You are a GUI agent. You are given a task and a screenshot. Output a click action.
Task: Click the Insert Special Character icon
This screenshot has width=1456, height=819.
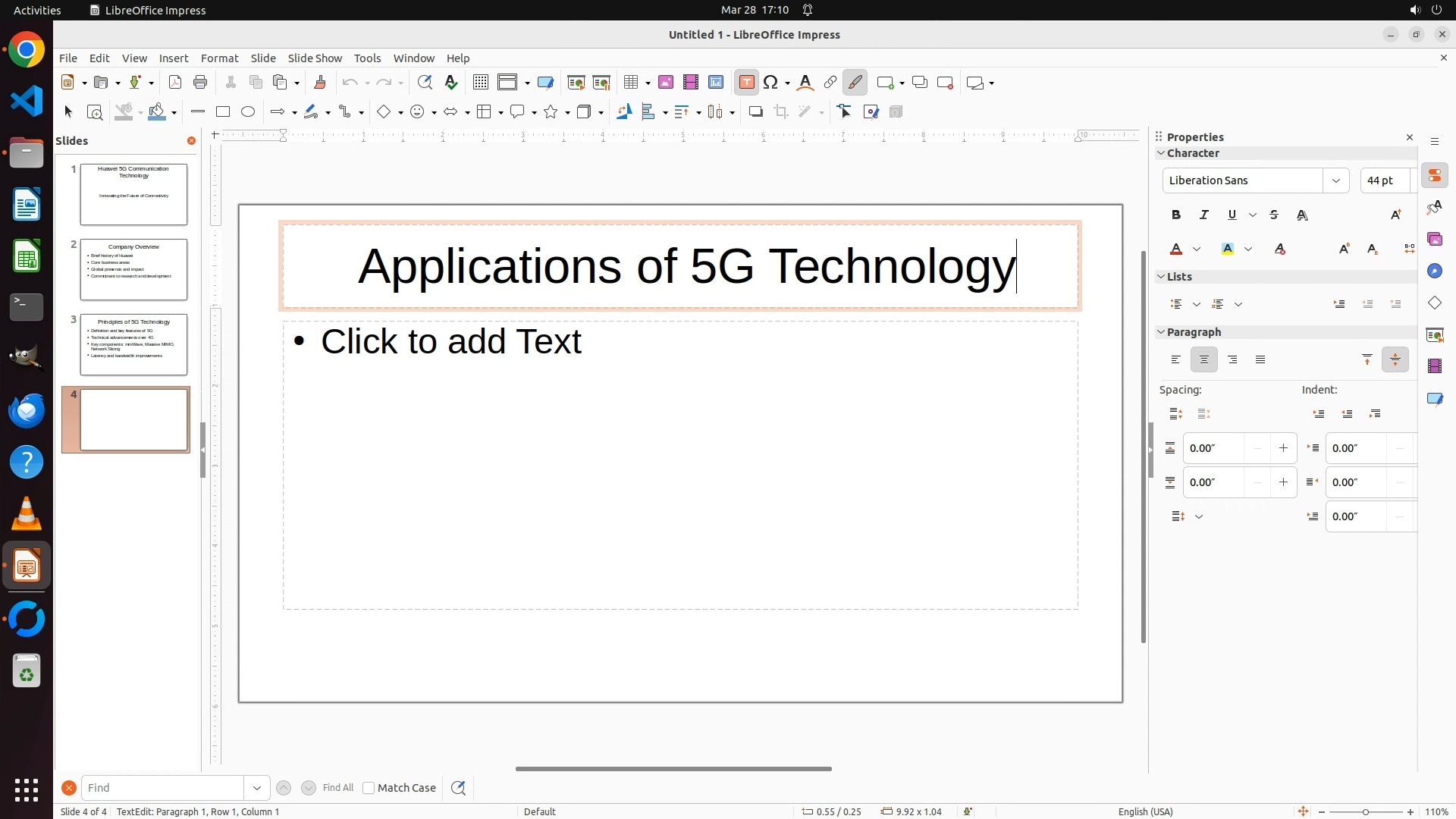(x=771, y=83)
